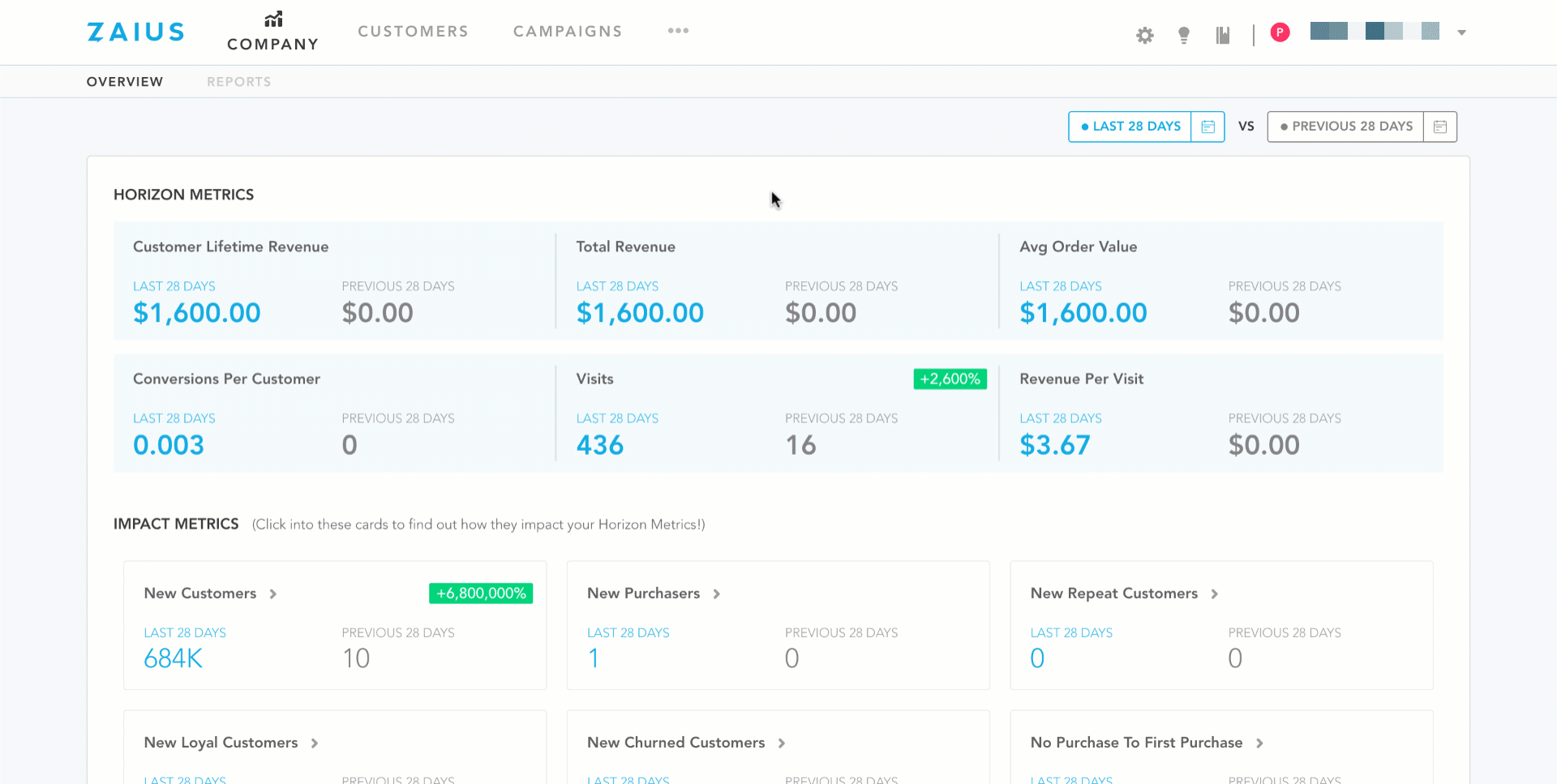Switch to the Overview subtab
This screenshot has width=1557, height=784.
click(x=125, y=82)
